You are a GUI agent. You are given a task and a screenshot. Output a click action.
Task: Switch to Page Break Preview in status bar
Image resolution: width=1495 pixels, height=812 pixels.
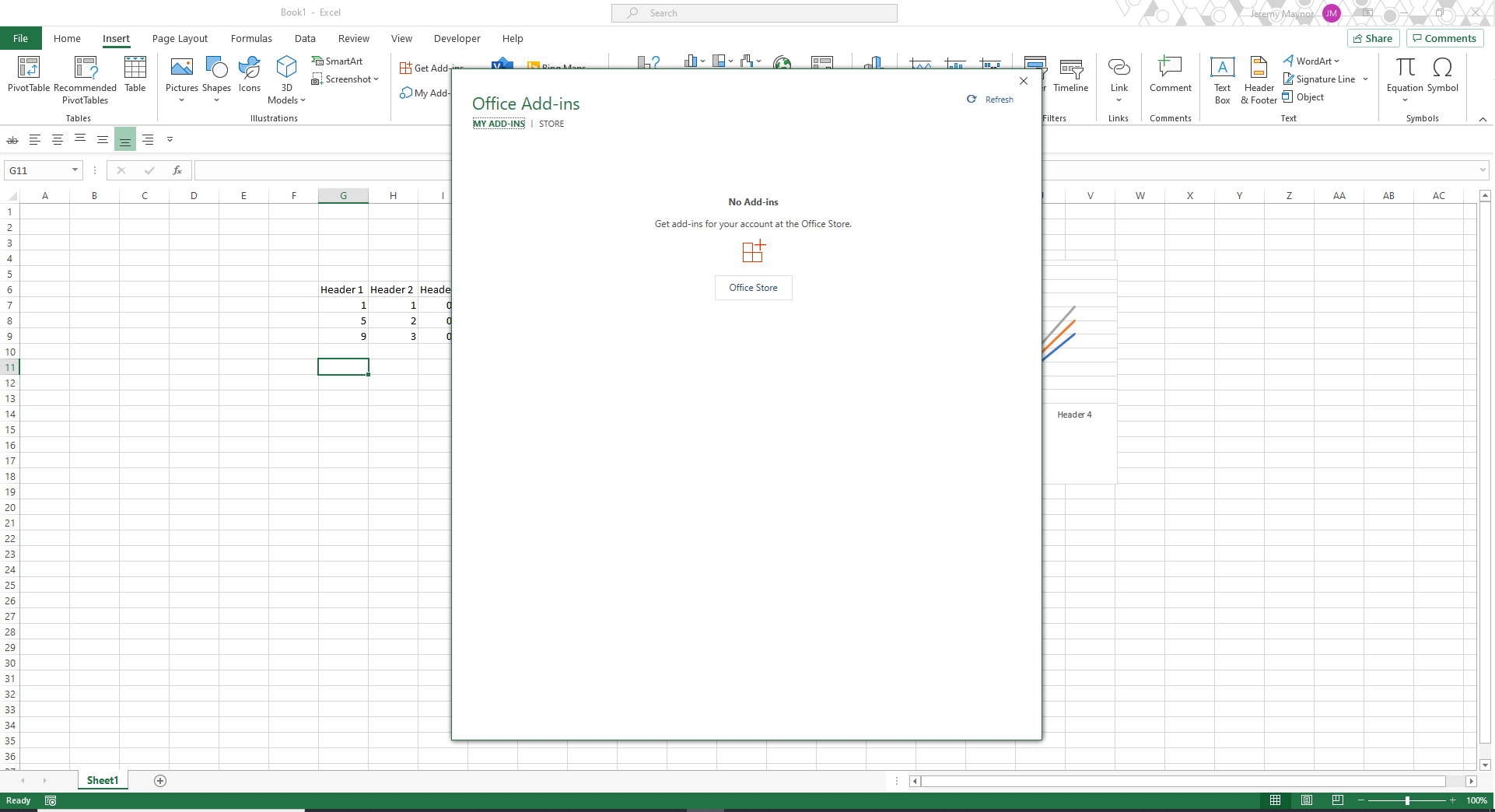click(x=1338, y=800)
